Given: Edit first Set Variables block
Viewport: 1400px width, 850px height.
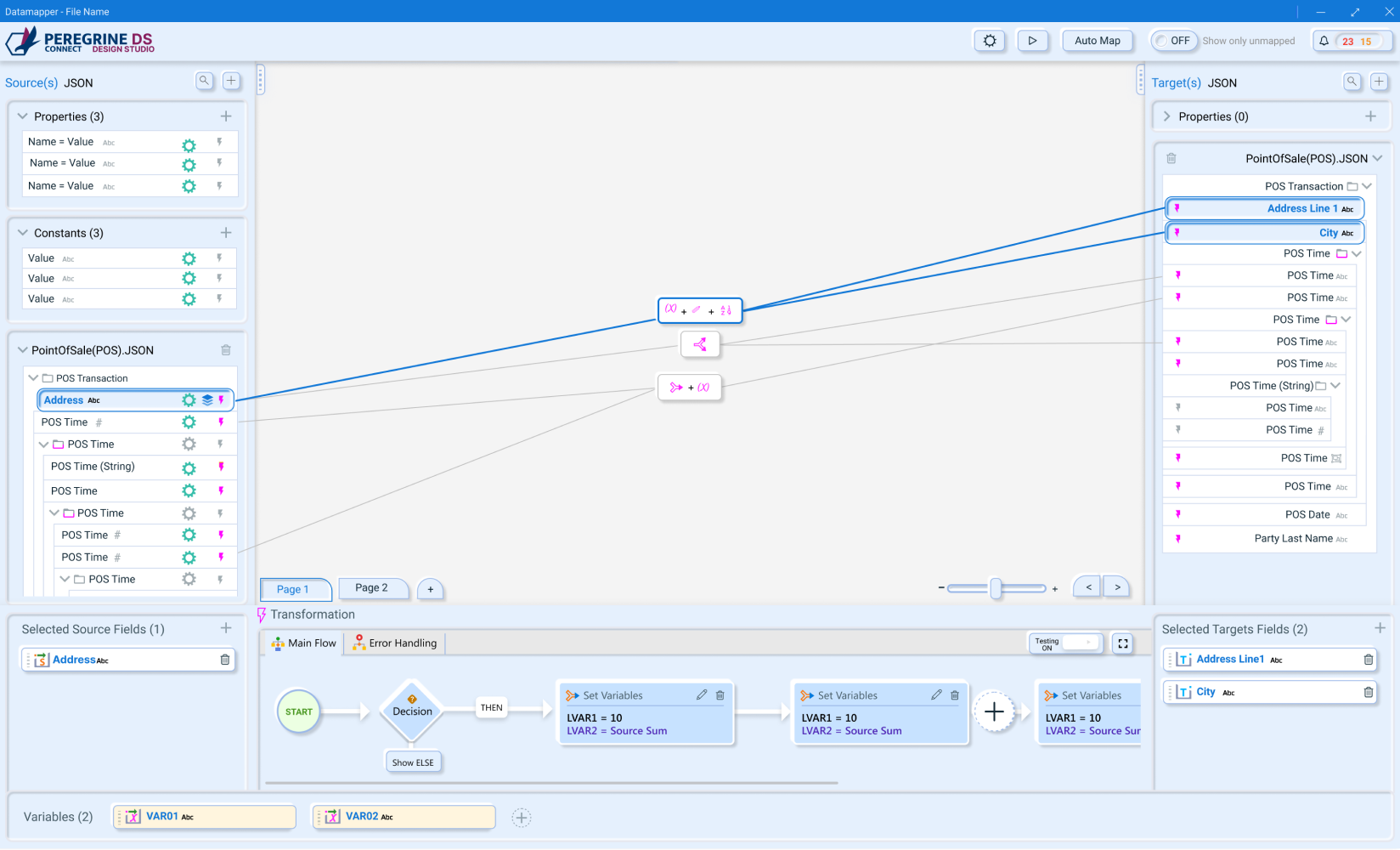Looking at the screenshot, I should tap(702, 695).
